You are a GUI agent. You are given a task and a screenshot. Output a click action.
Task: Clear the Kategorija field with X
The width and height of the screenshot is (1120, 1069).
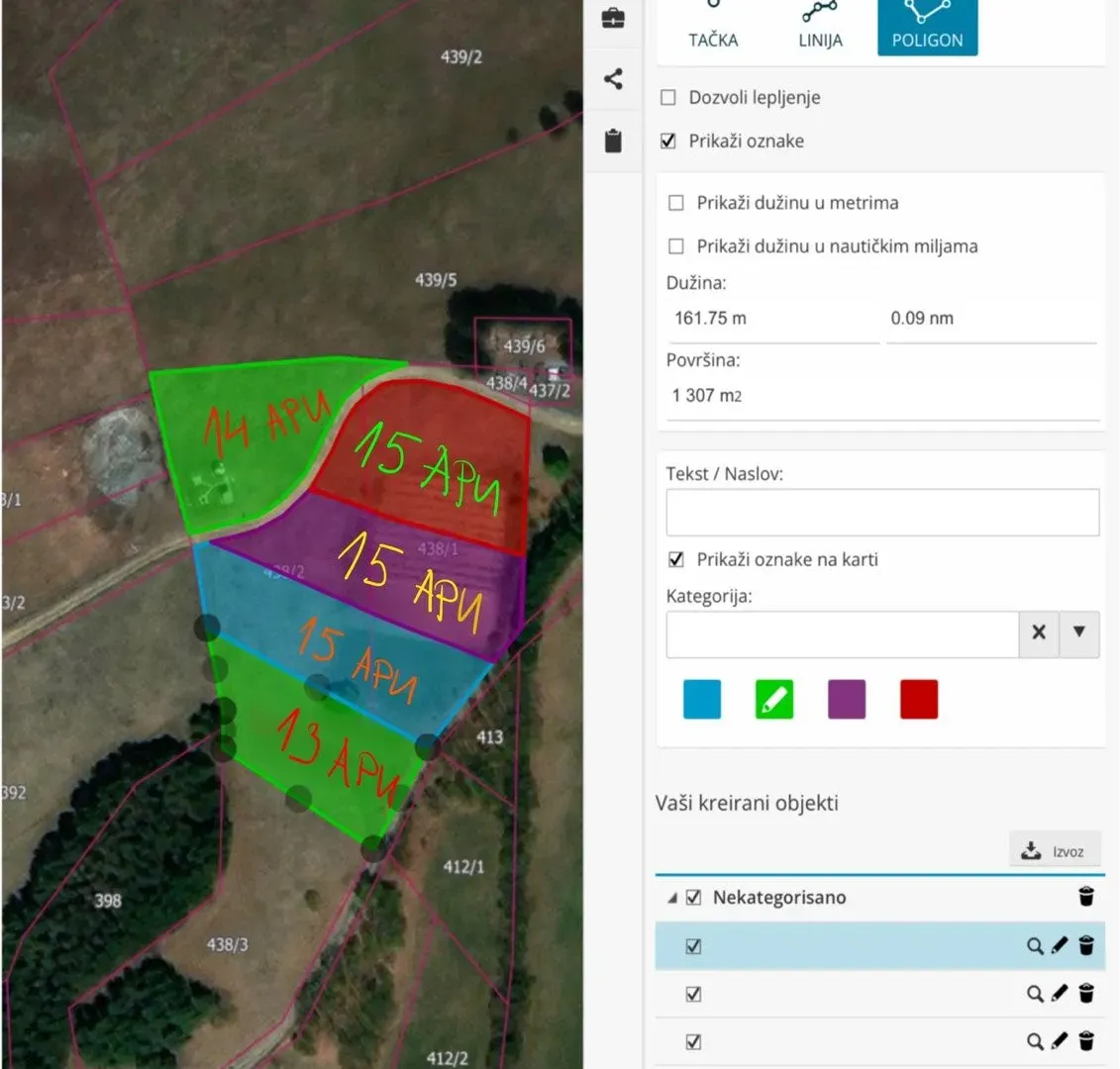point(1039,632)
